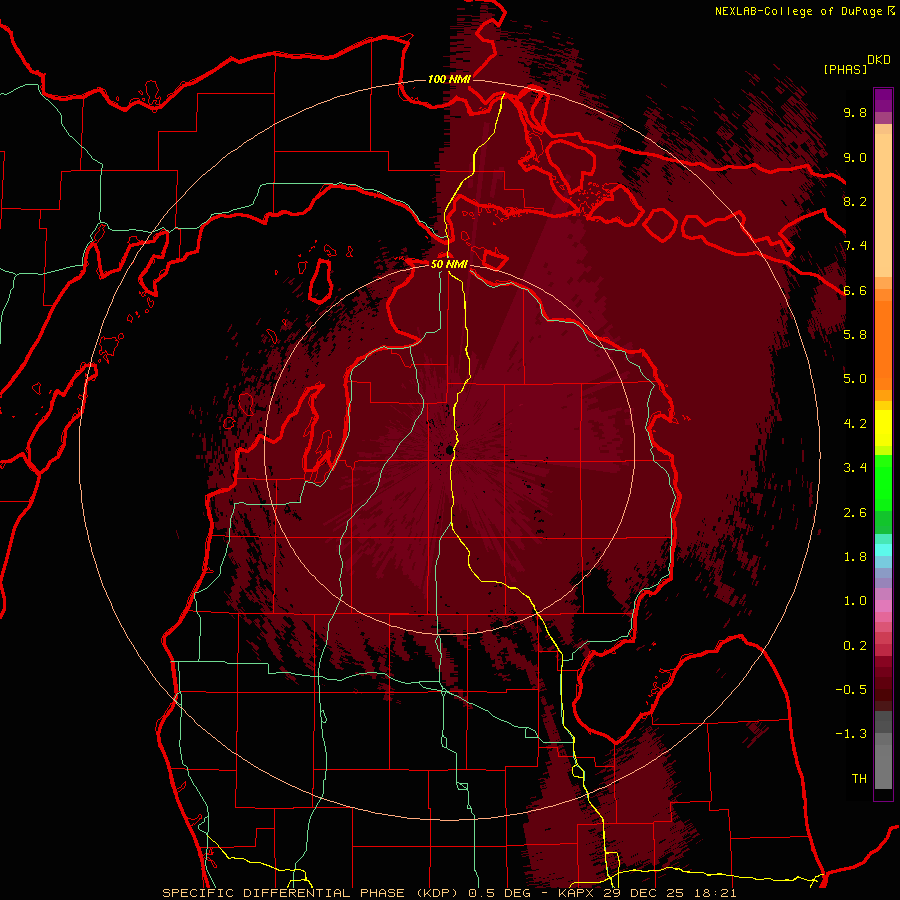
Task: Click the 9.0 legend value
Action: (x=855, y=157)
